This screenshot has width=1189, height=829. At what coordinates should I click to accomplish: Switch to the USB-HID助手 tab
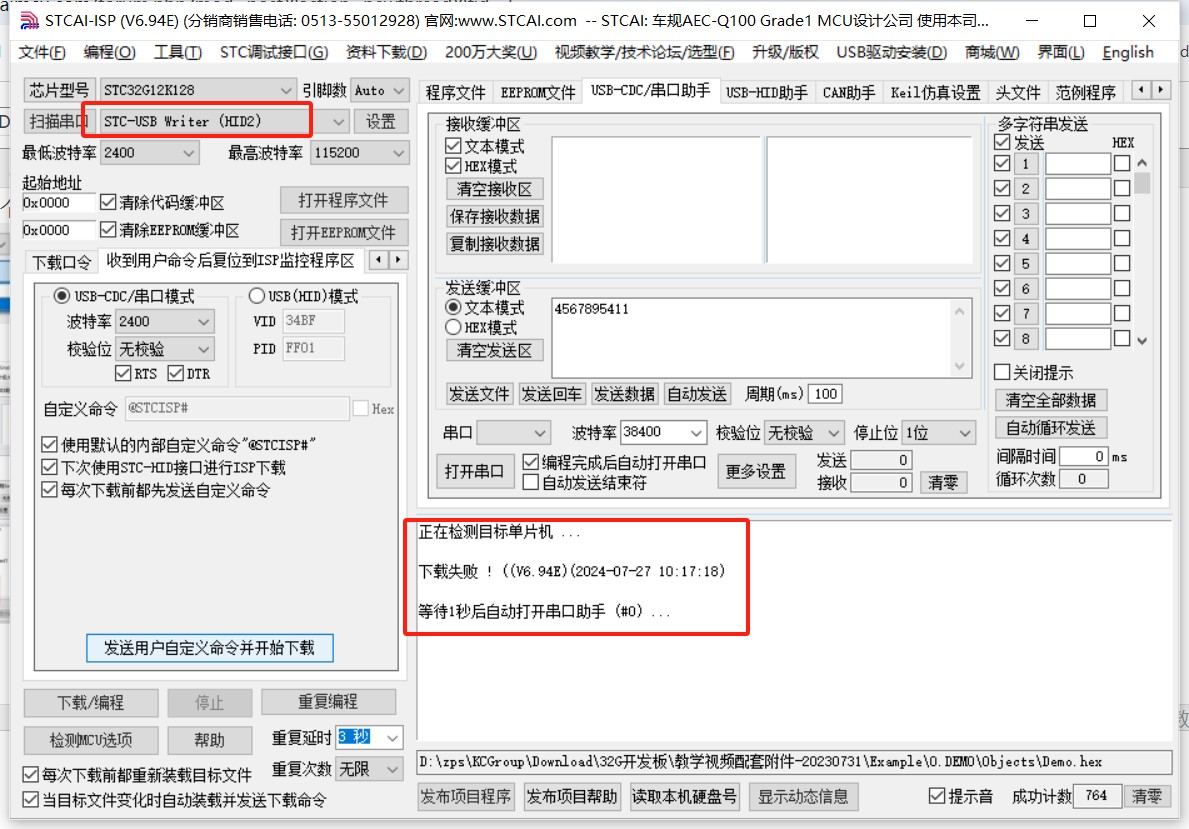(x=767, y=93)
